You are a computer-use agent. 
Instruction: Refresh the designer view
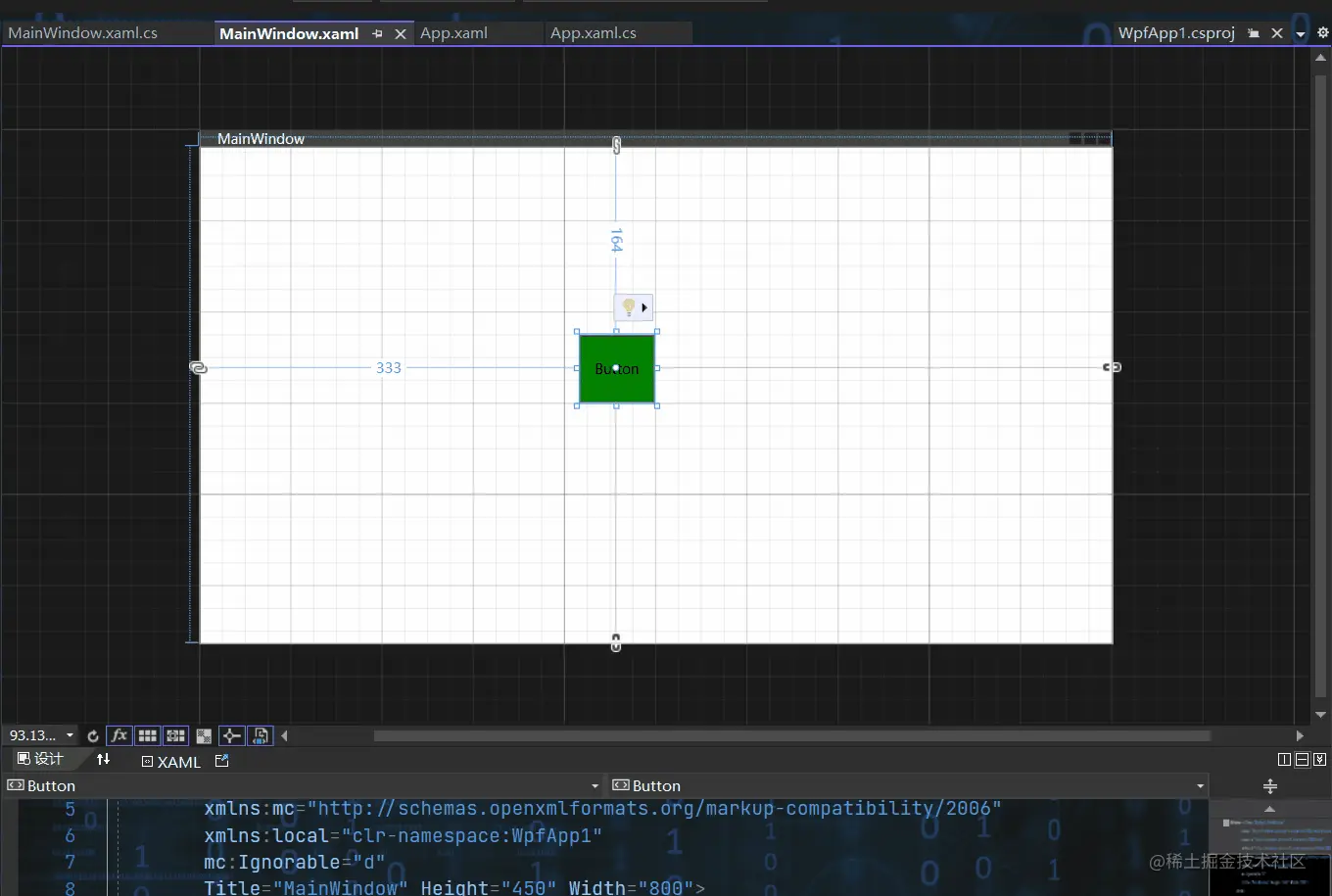(x=93, y=735)
